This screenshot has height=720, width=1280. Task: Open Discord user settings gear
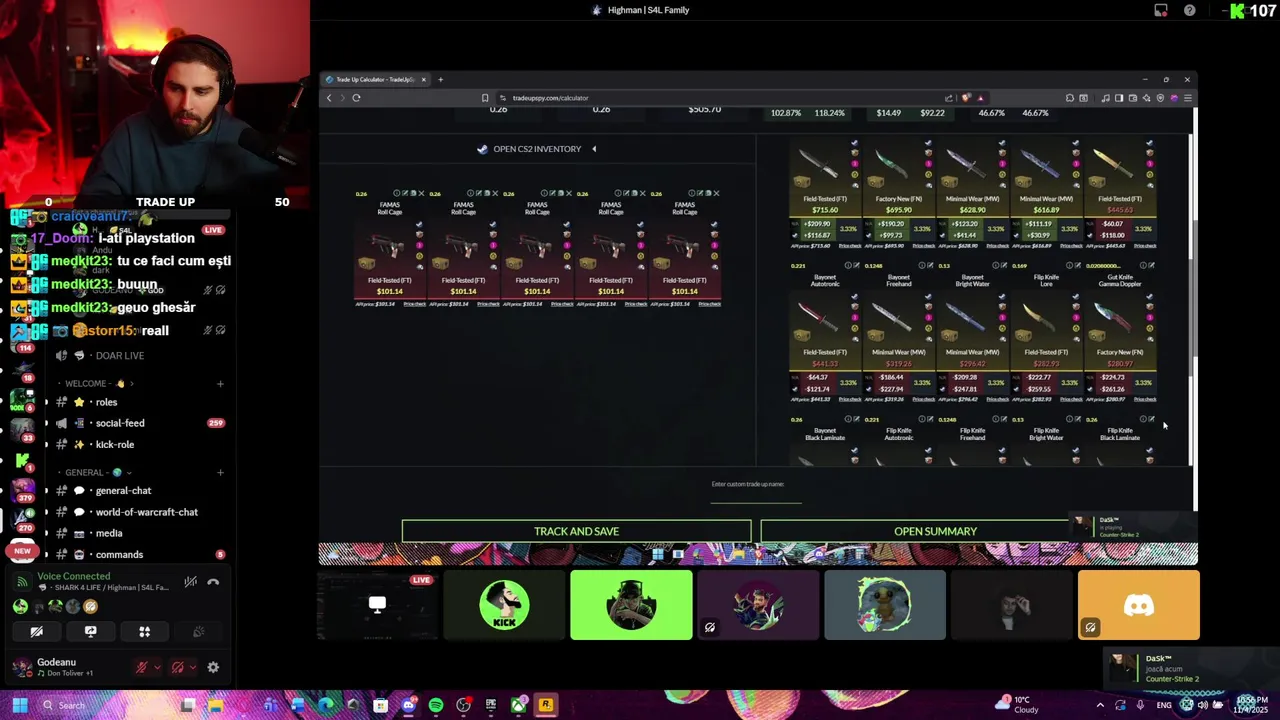pyautogui.click(x=213, y=667)
